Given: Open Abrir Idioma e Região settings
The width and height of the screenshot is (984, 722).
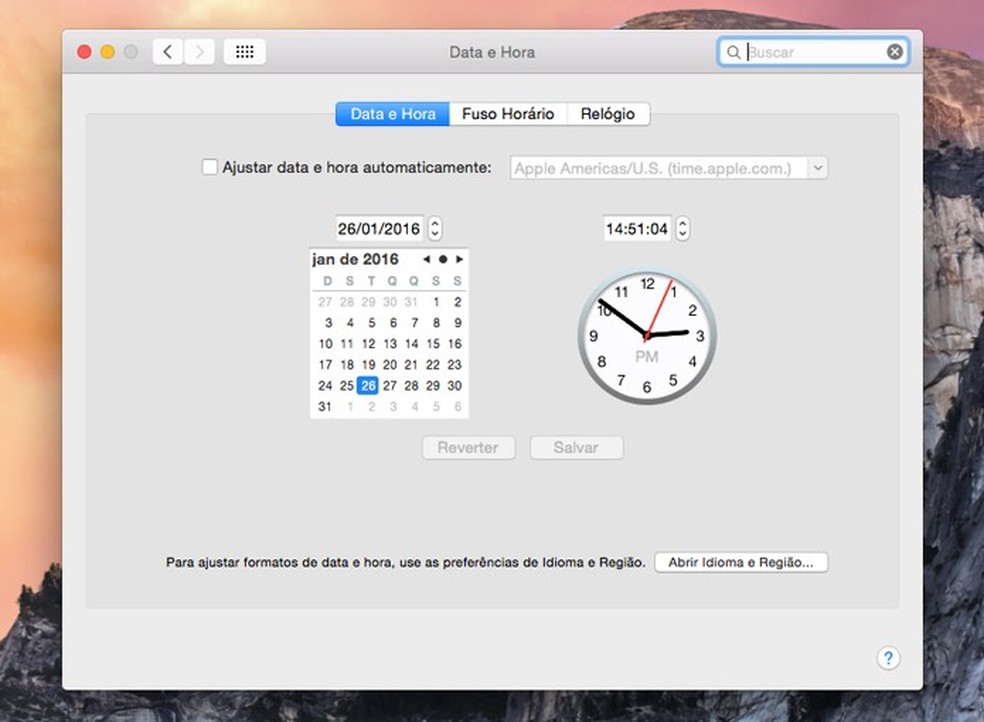Looking at the screenshot, I should pos(740,562).
